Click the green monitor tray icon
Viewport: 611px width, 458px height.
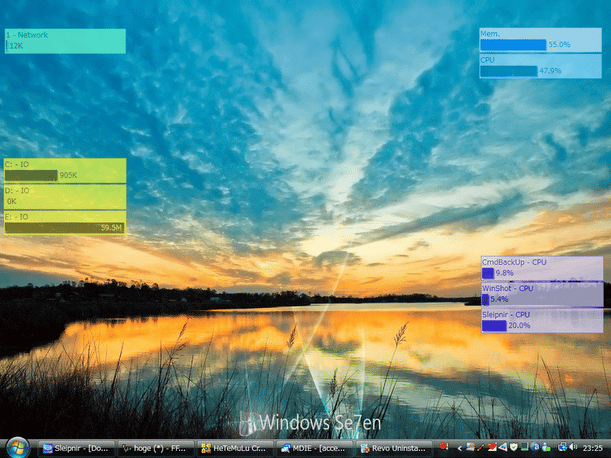point(524,447)
